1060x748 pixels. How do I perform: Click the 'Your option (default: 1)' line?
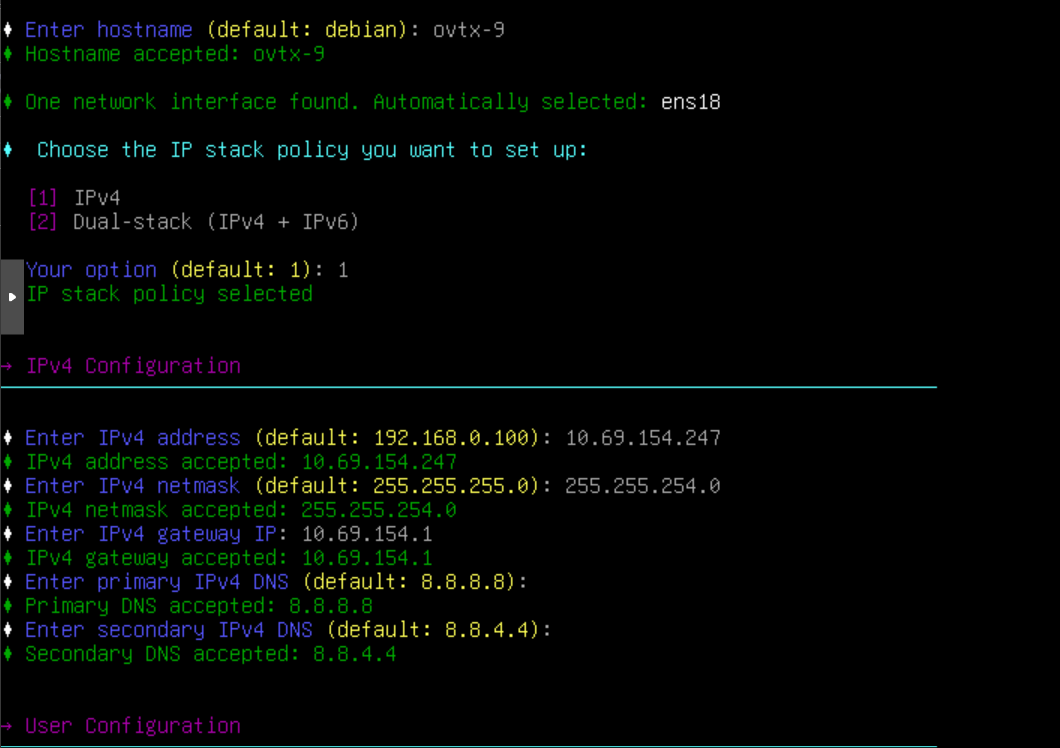187,270
